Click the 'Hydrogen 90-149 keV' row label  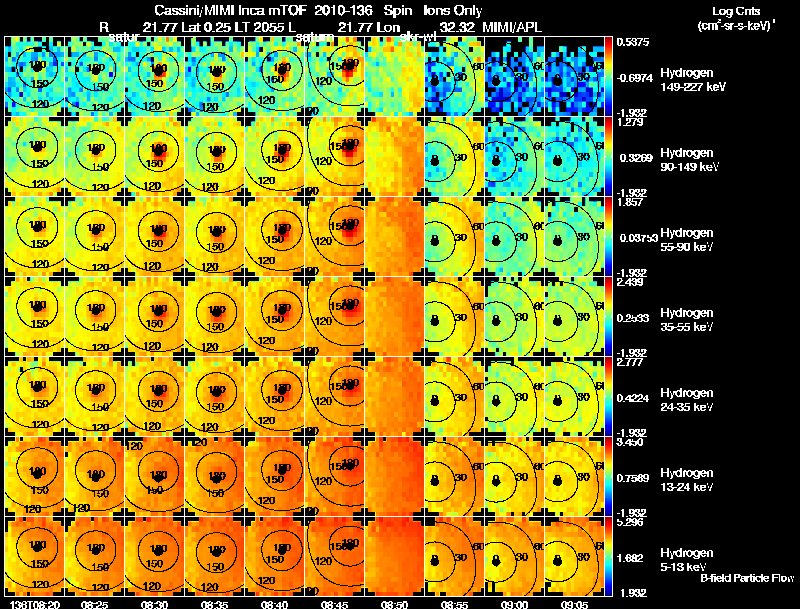point(689,160)
